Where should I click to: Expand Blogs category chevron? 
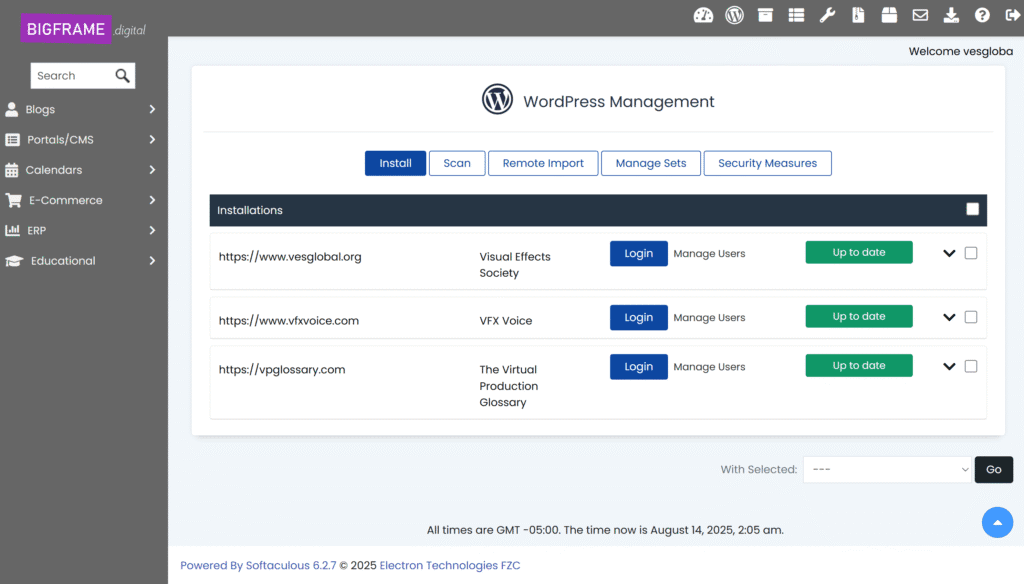(152, 109)
